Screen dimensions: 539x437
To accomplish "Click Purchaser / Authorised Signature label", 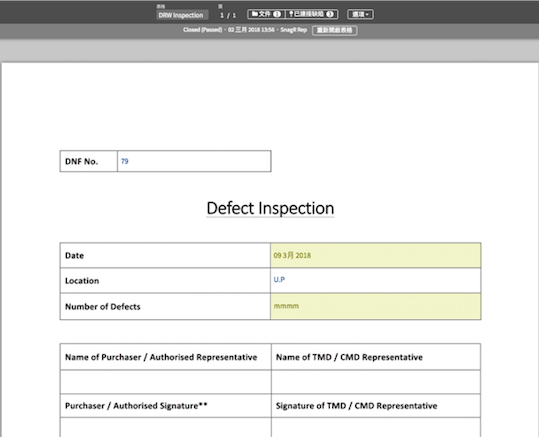I will click(x=136, y=406).
